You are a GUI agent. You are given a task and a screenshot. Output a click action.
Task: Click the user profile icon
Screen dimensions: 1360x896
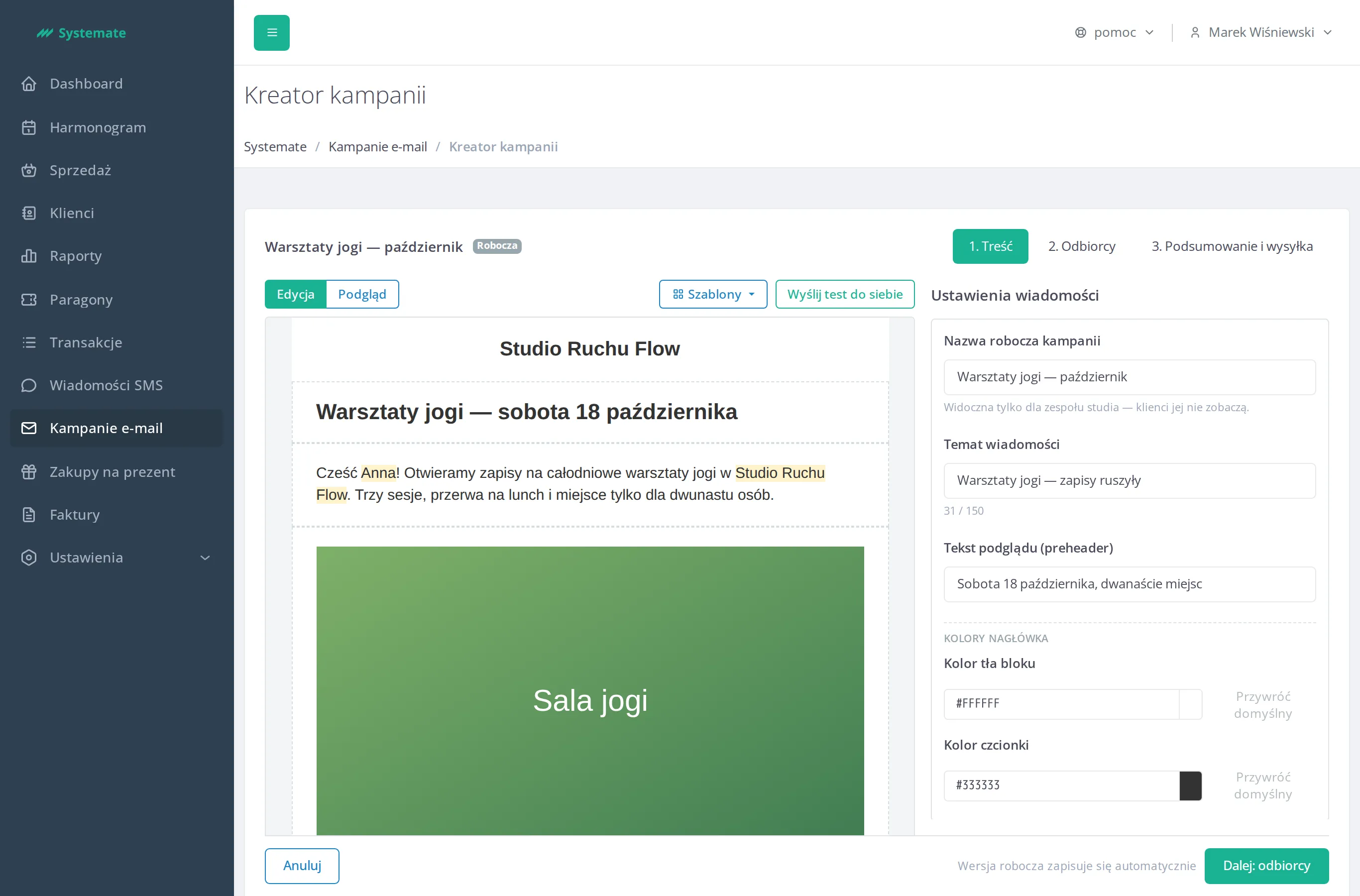1195,32
